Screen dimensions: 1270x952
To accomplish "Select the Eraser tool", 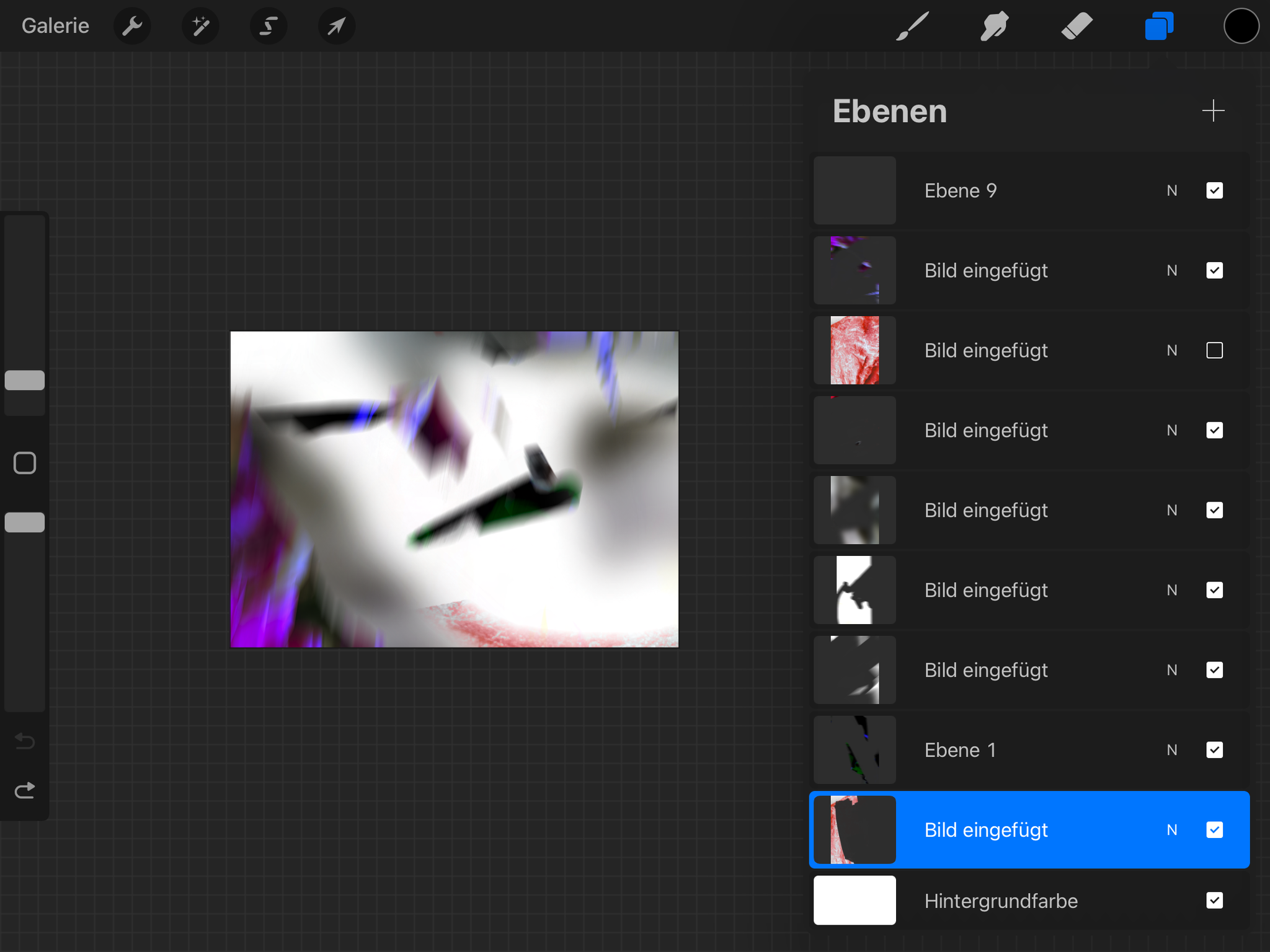I will click(1077, 26).
